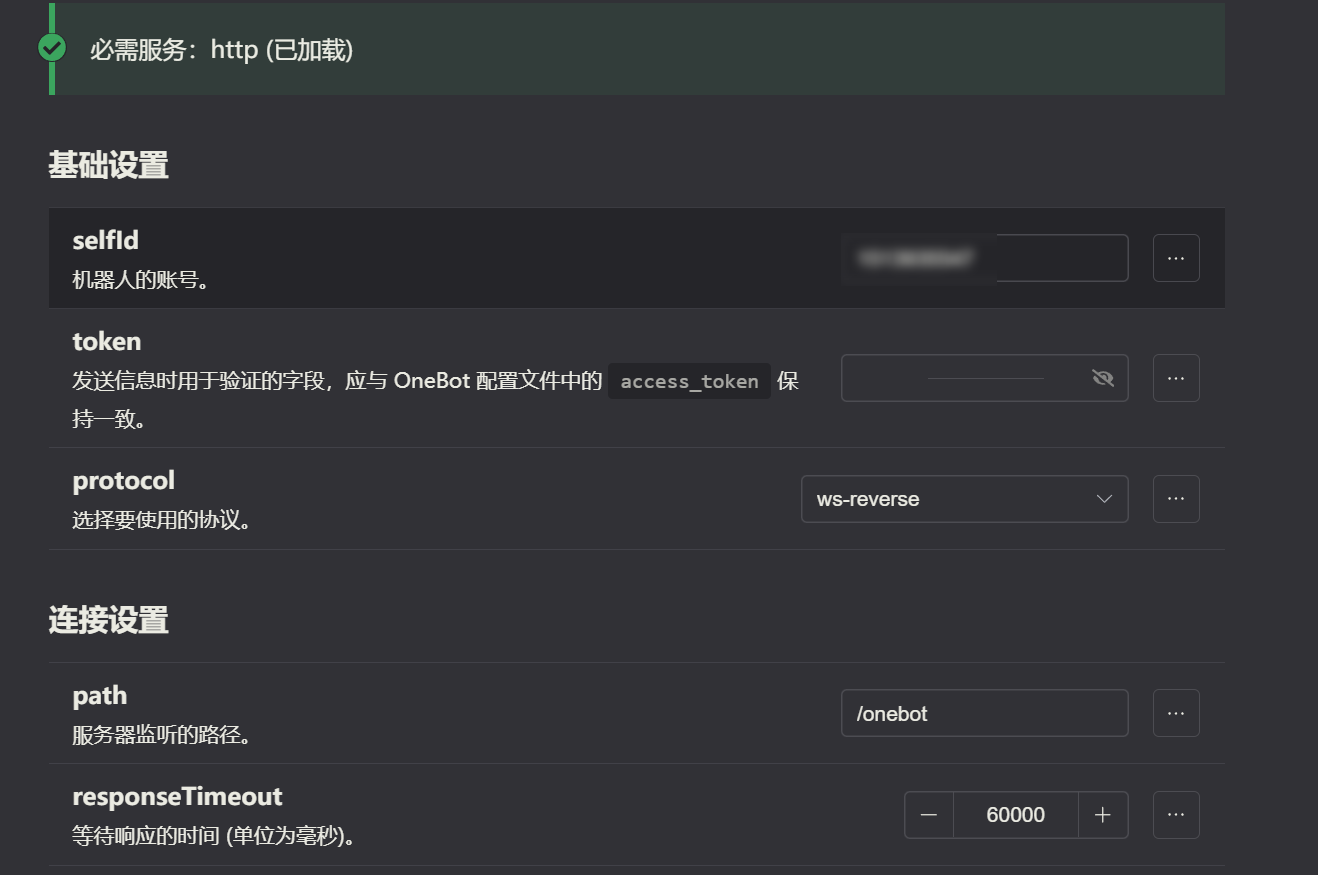Decrease responseTimeout with the minus button
The image size is (1318, 875).
928,815
